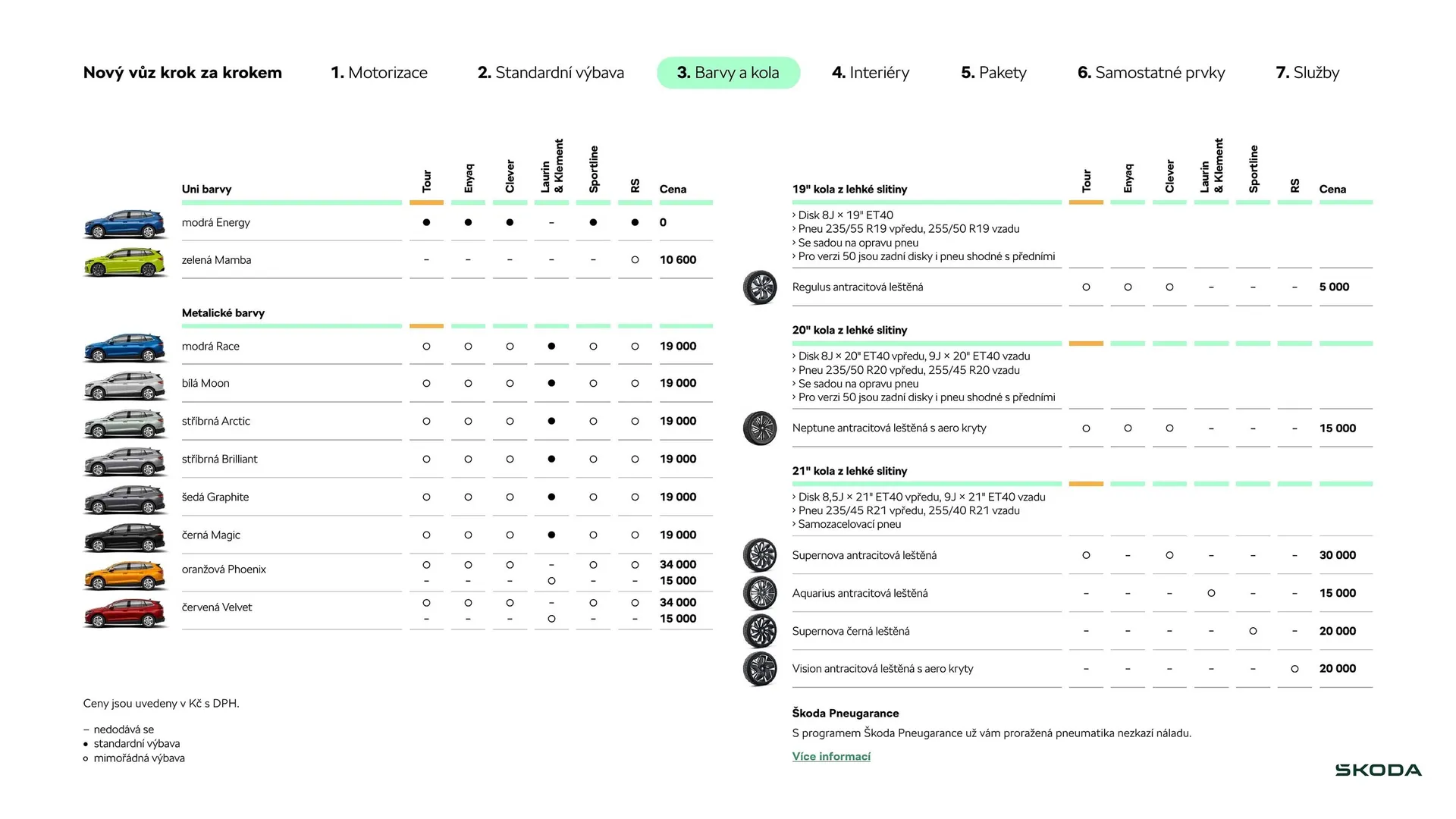This screenshot has height=819, width=1456.
Task: Go to the 4. Interiéry tab
Action: (x=871, y=73)
